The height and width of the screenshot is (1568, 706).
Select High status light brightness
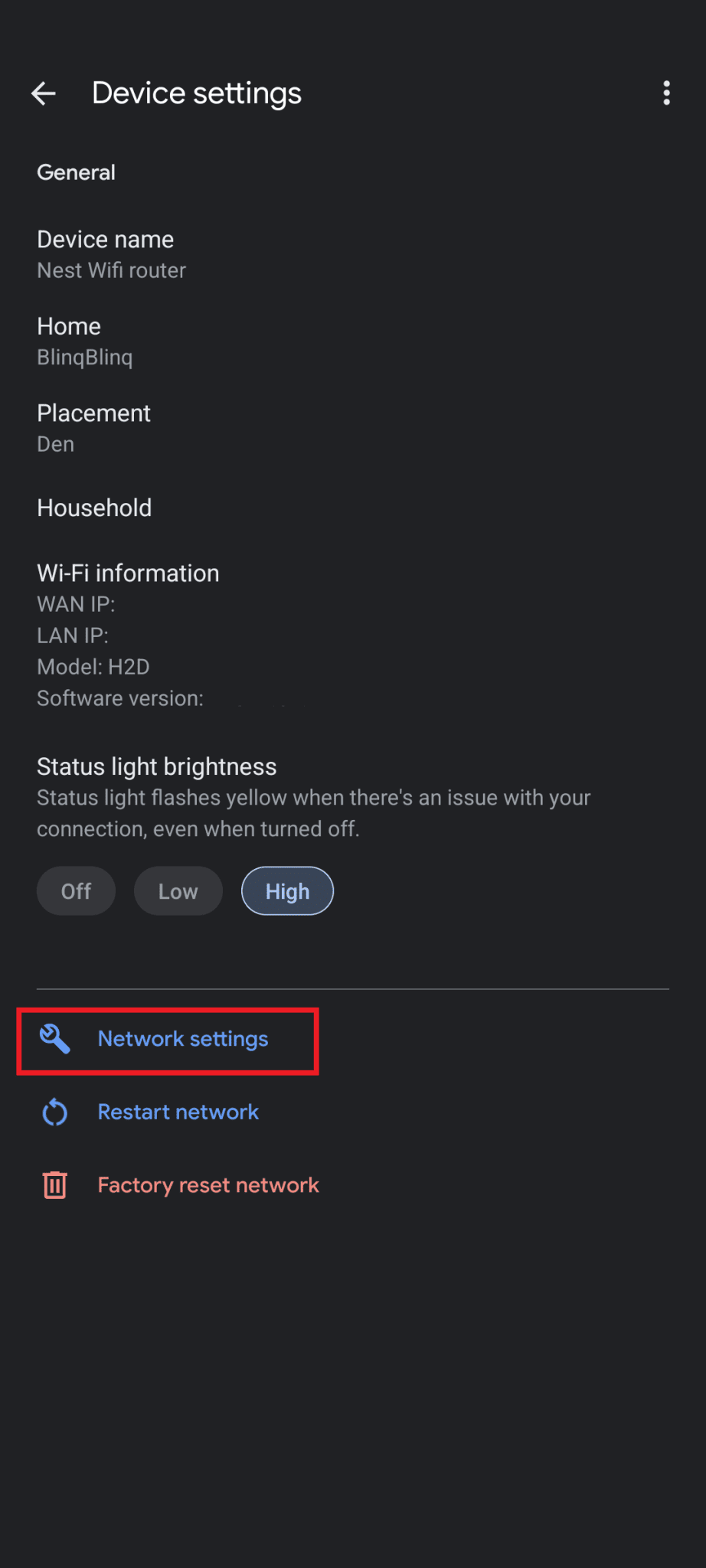(286, 890)
